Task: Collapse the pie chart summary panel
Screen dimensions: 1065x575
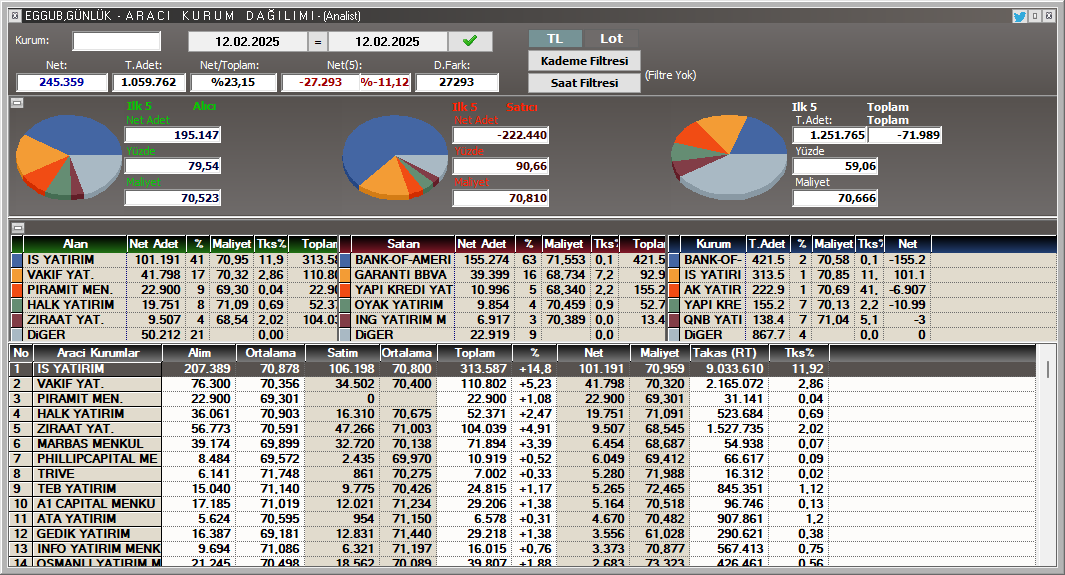Action: (17, 103)
